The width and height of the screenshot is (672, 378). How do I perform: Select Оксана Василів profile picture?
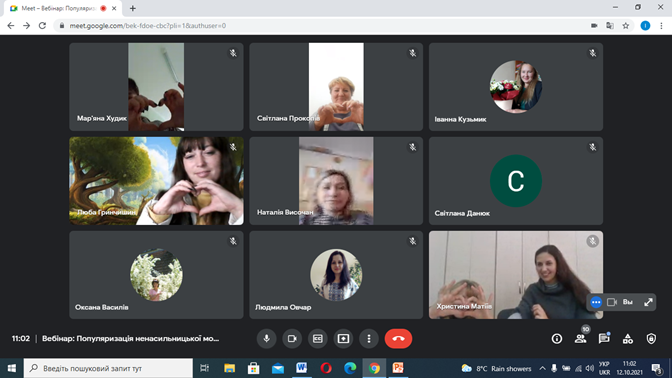click(156, 275)
